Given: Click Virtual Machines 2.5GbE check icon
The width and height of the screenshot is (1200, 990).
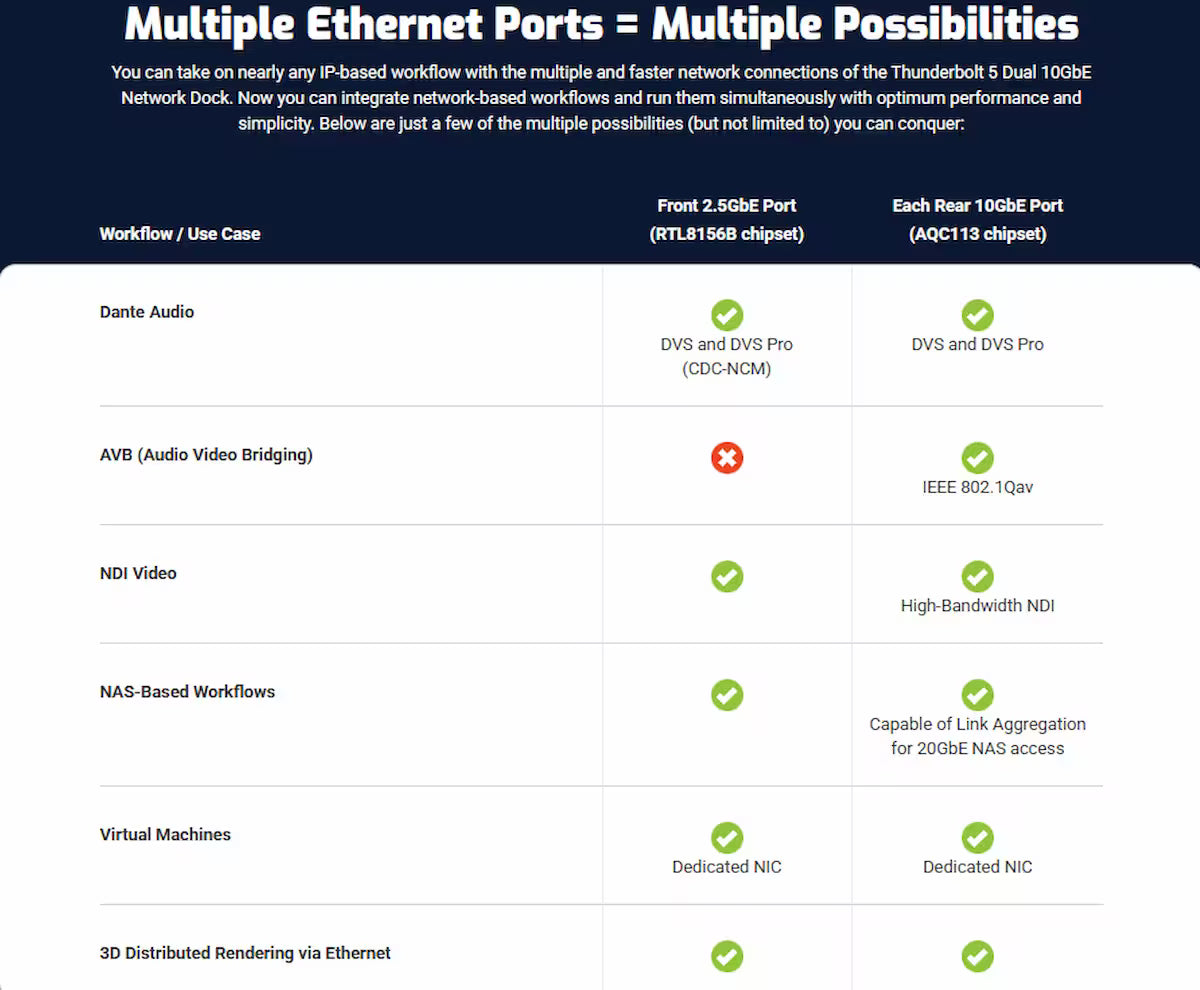Looking at the screenshot, I should [727, 838].
